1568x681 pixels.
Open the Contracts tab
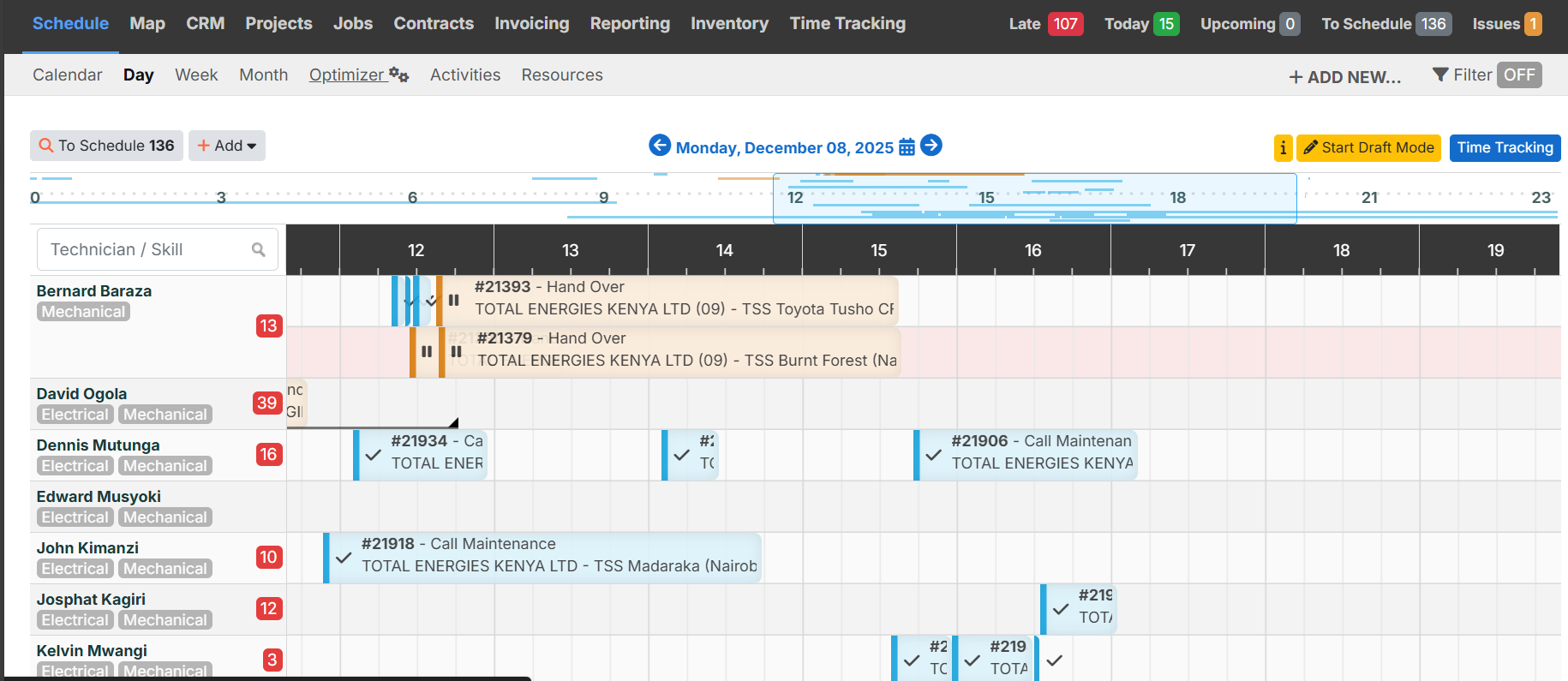click(434, 23)
